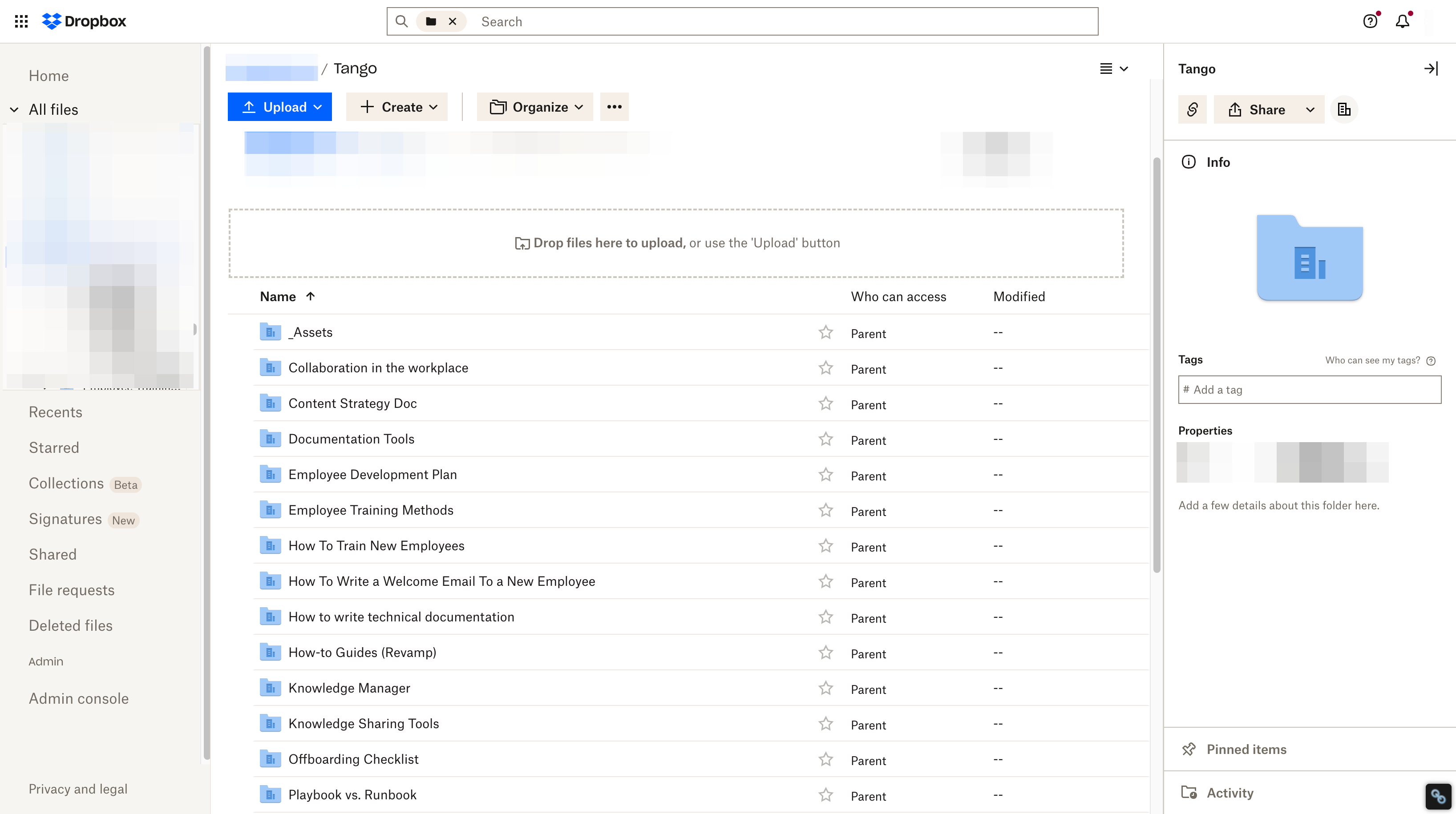Screen dimensions: 1456x814
Task: Open the Create dropdown
Action: tap(398, 107)
